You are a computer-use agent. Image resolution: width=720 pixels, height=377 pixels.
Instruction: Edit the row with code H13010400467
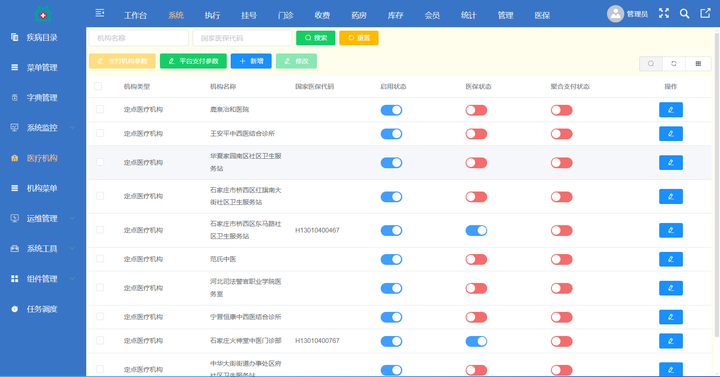click(x=670, y=231)
